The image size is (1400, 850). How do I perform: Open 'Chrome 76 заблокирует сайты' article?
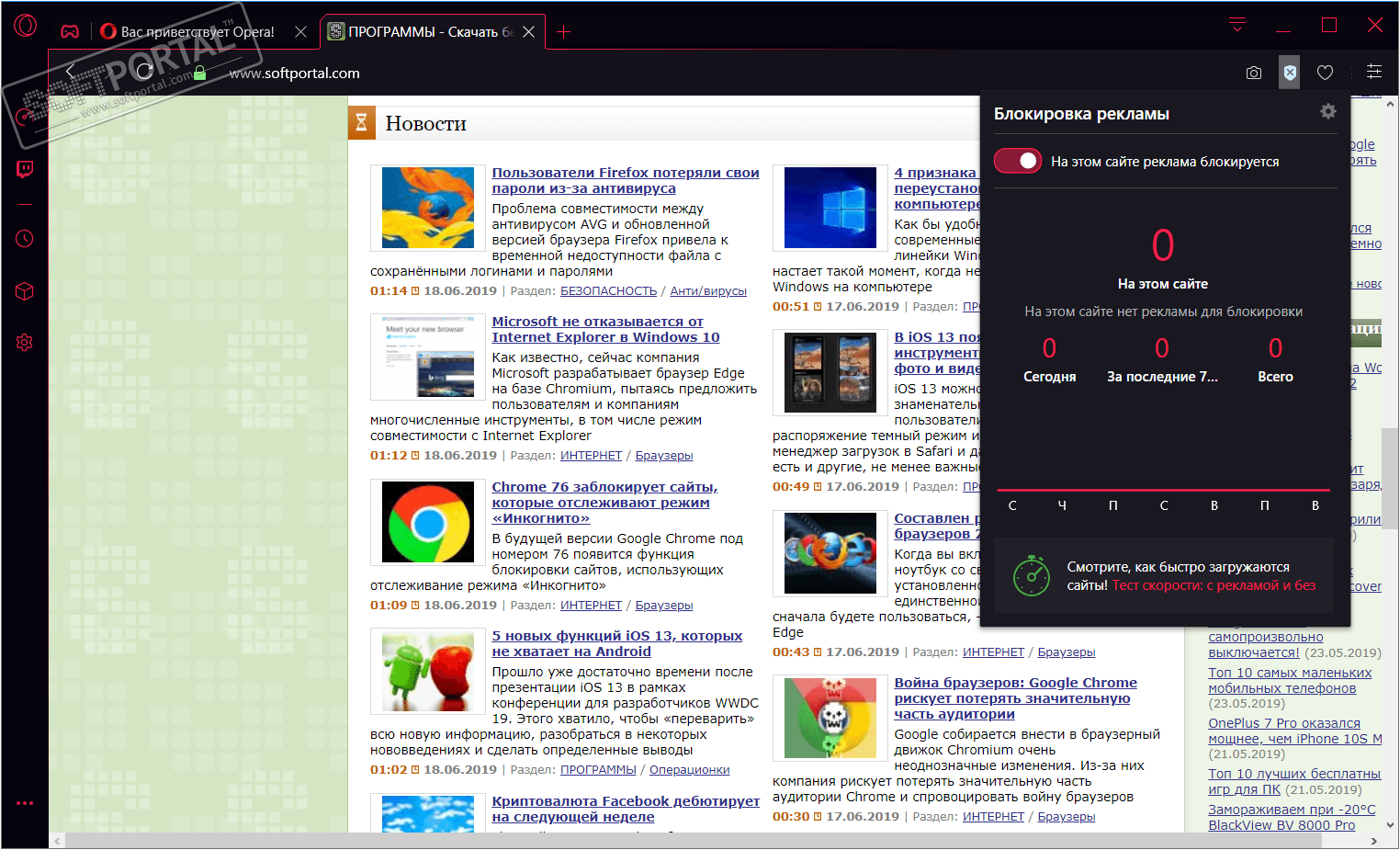point(604,503)
